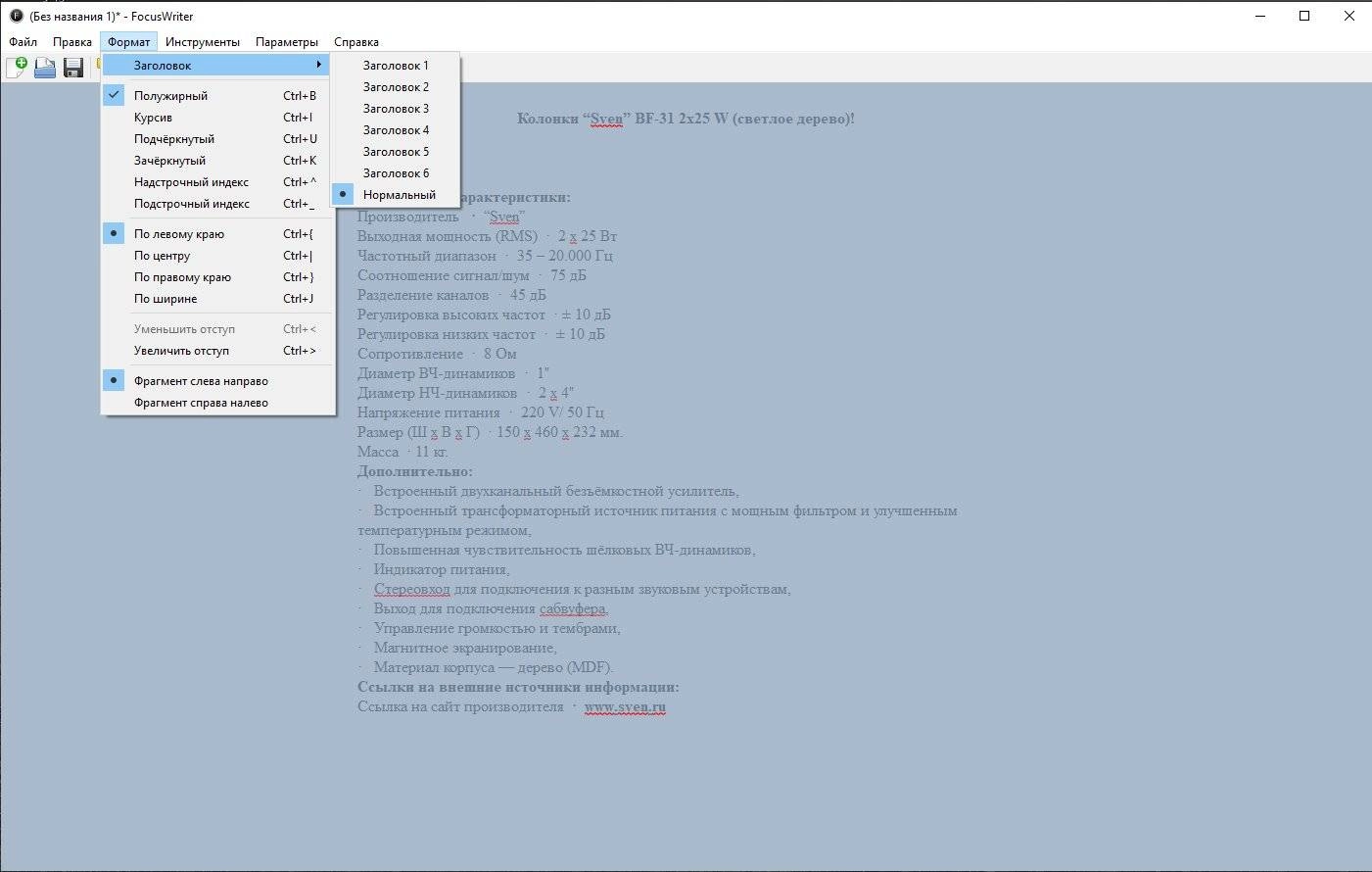
Task: Open the Правка menu
Action: [x=72, y=42]
